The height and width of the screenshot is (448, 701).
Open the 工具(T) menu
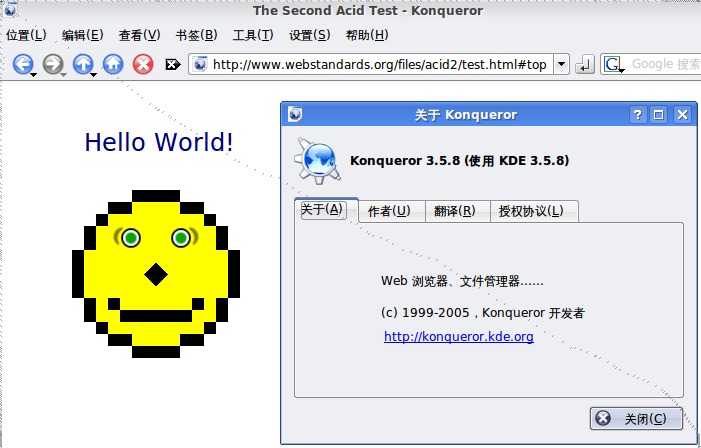coord(253,35)
